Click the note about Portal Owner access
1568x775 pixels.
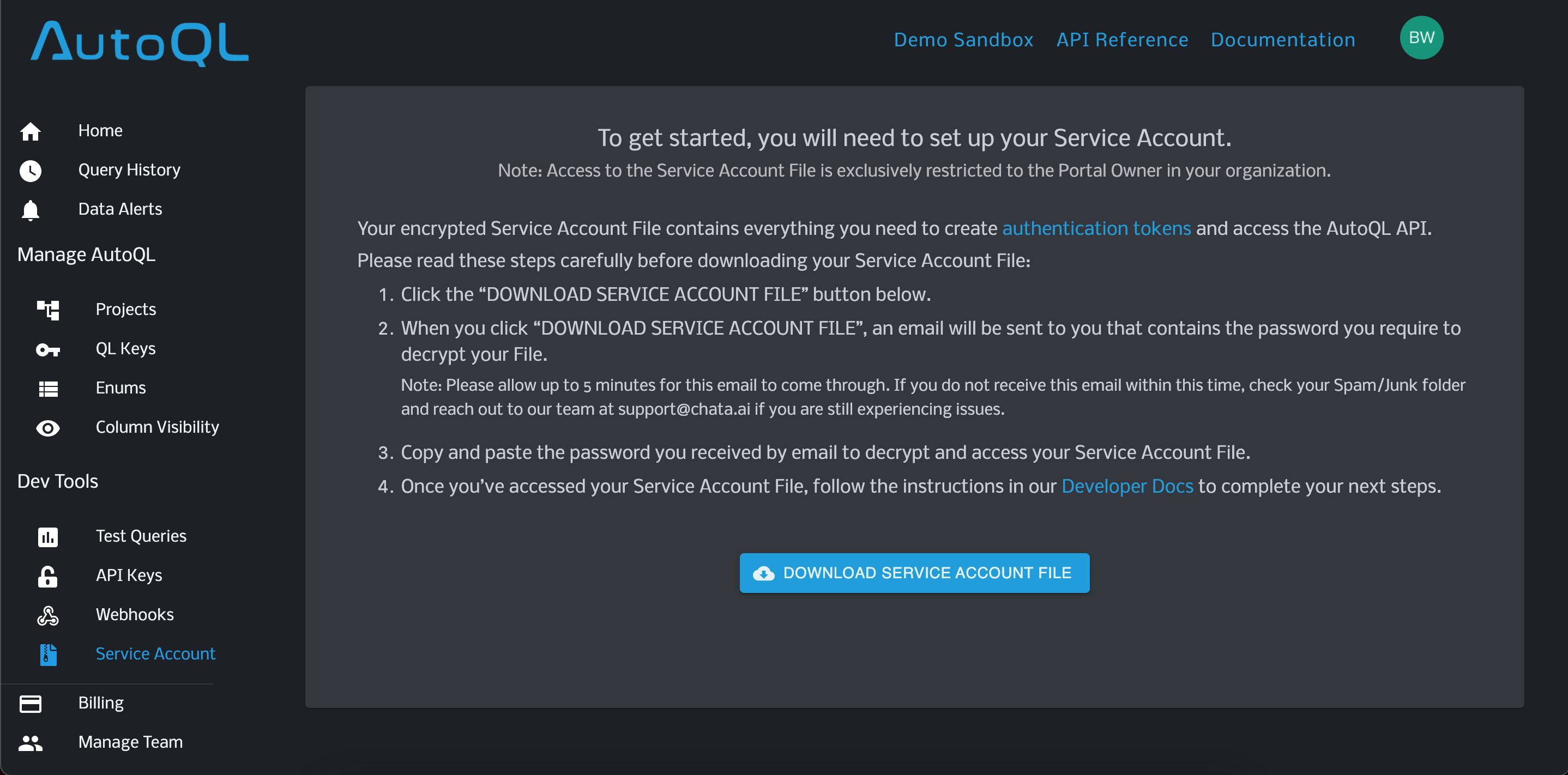(914, 171)
